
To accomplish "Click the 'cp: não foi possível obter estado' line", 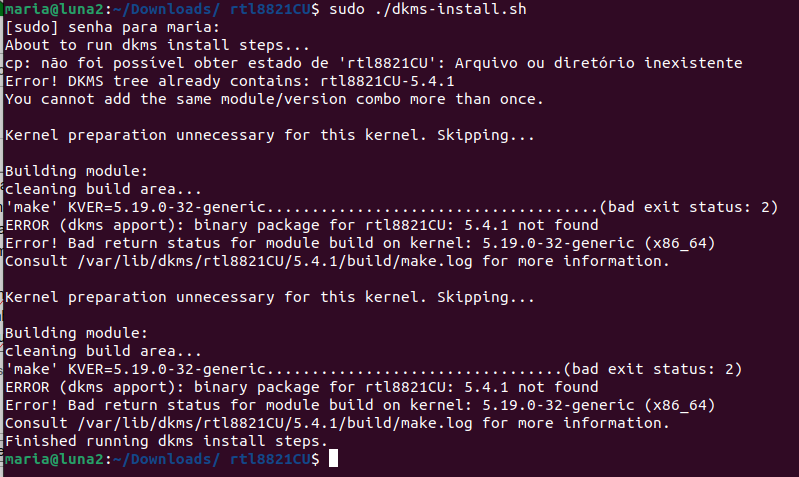I will click(x=374, y=63).
